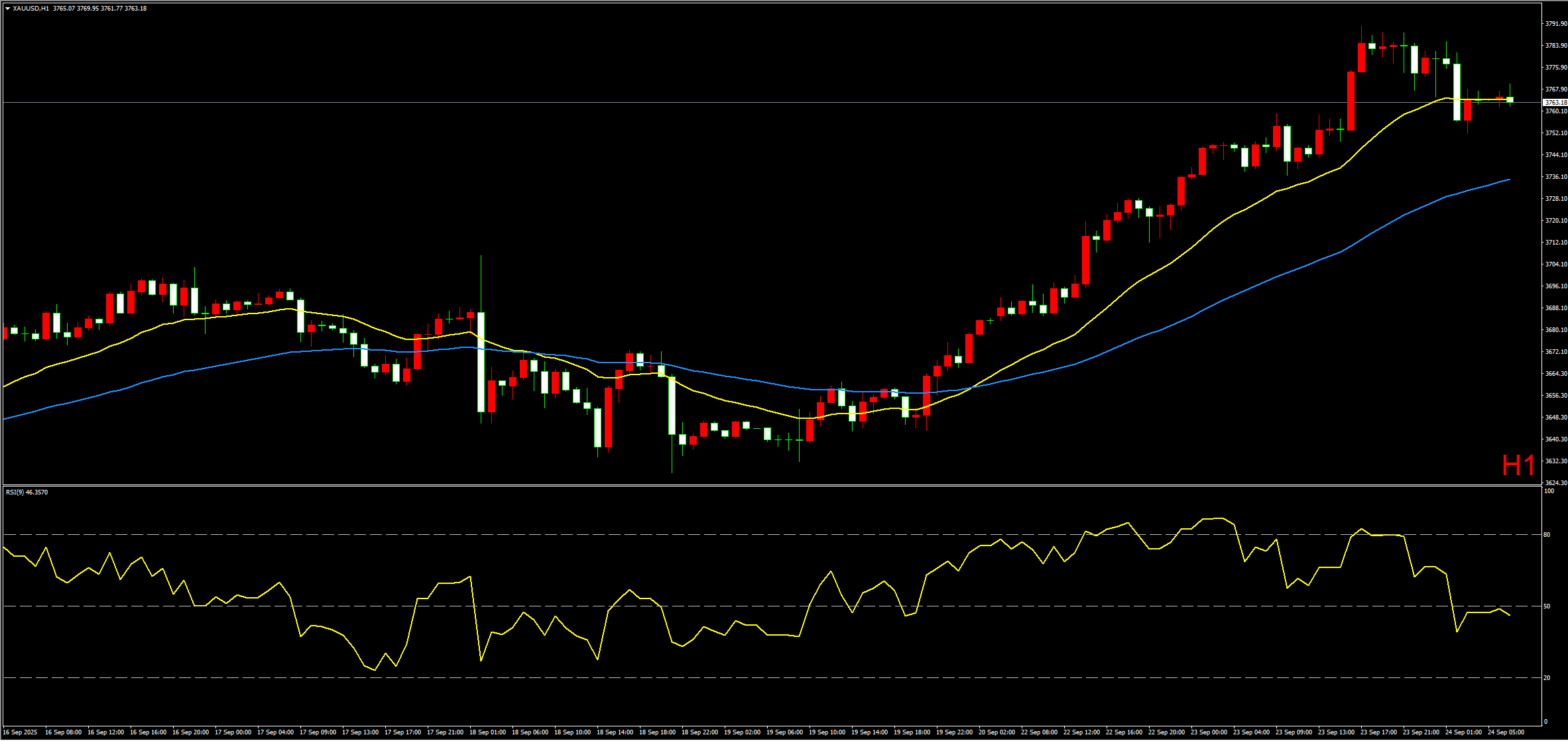Click the 16 Sep 2025 date label
This screenshot has height=741, width=1568.
[x=21, y=732]
